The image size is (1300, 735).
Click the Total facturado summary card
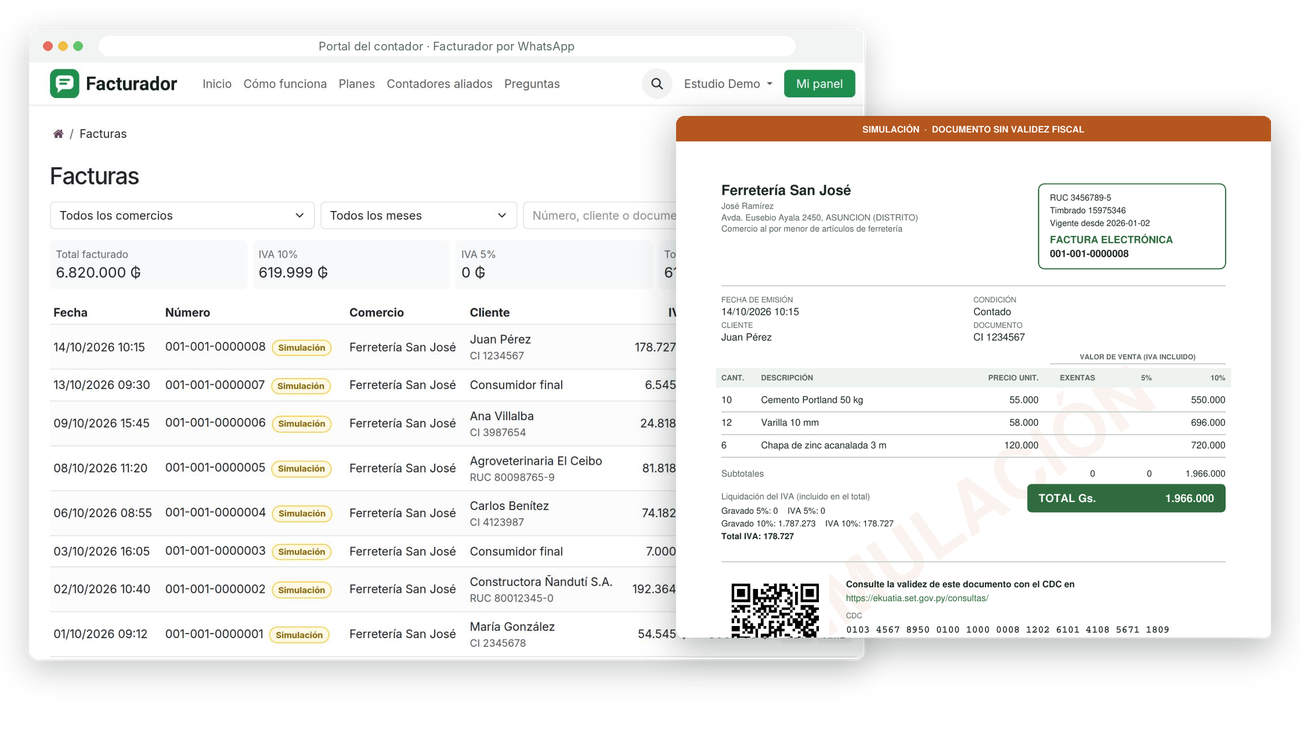(x=148, y=265)
